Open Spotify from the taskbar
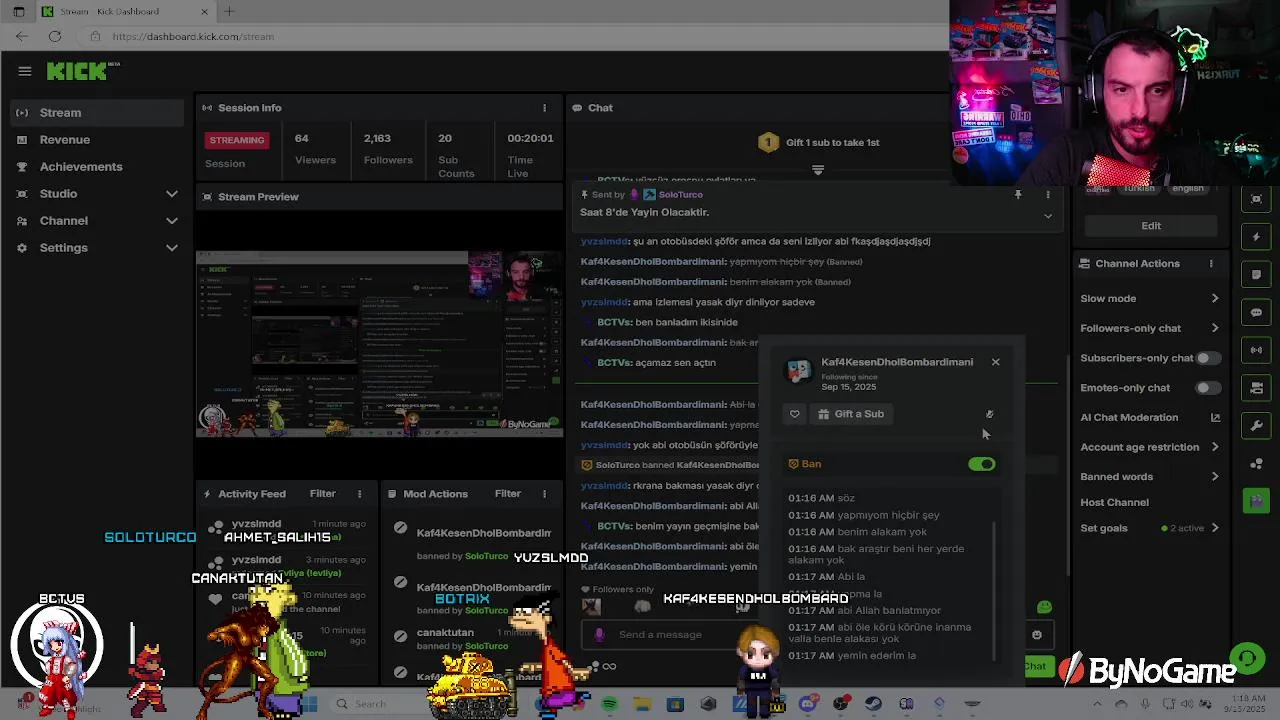Viewport: 1280px width, 720px height. coord(610,704)
